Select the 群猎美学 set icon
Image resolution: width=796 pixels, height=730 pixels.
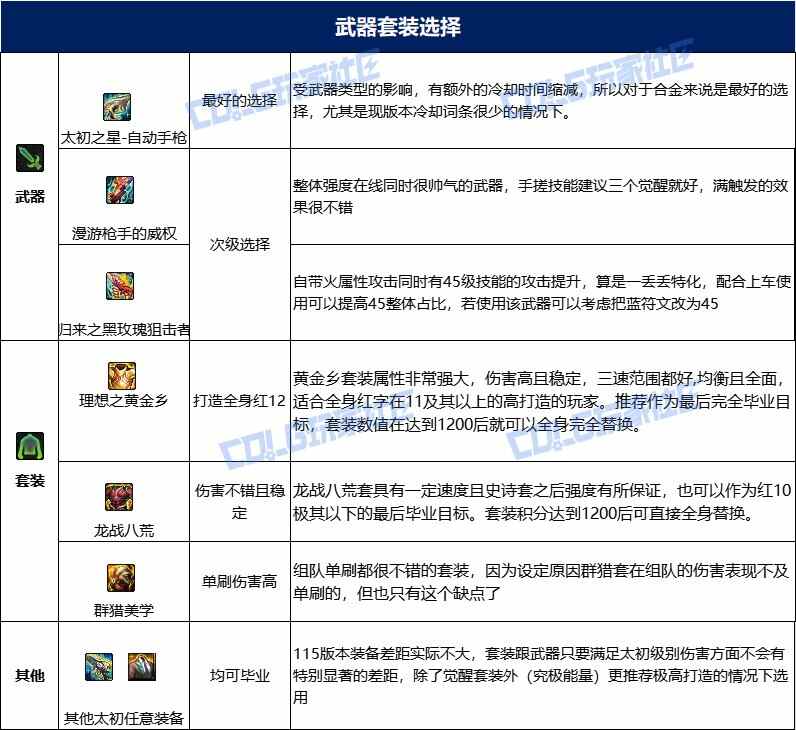(121, 578)
